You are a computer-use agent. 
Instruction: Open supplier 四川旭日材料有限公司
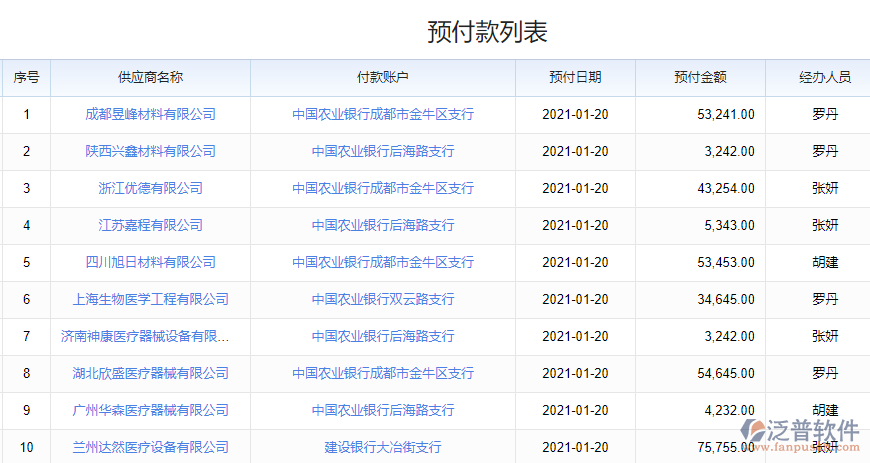click(x=150, y=262)
